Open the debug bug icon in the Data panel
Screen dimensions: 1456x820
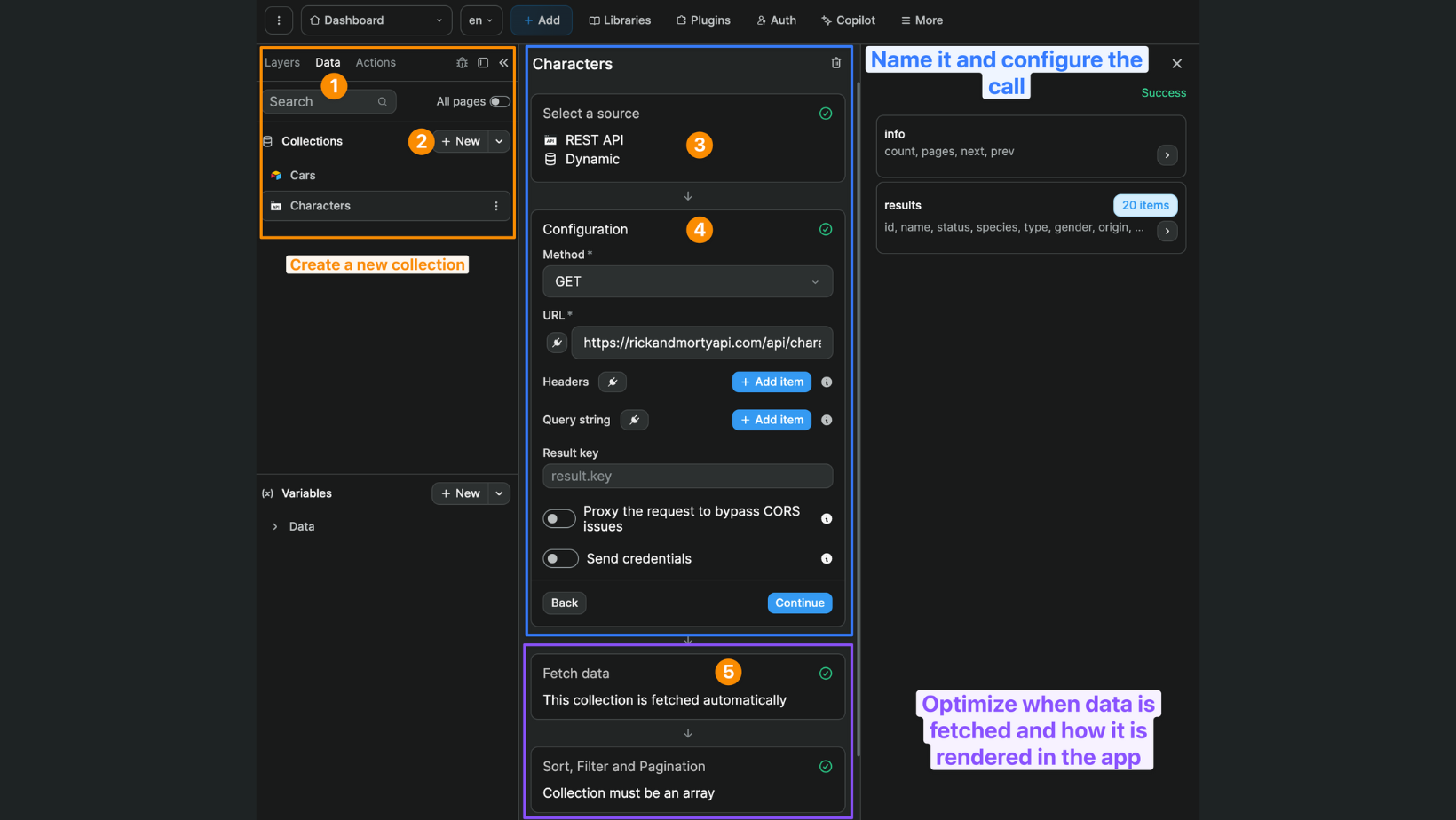point(462,63)
